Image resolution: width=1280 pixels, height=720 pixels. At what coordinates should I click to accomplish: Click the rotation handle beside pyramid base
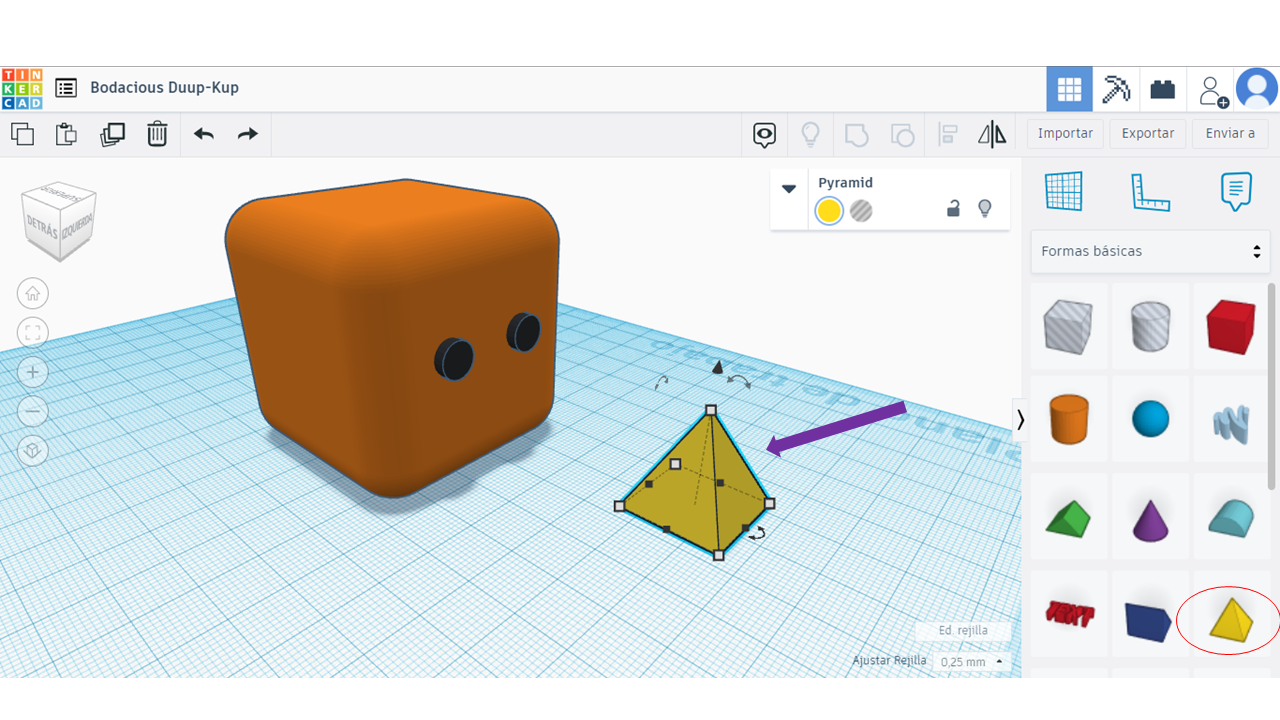coord(757,533)
